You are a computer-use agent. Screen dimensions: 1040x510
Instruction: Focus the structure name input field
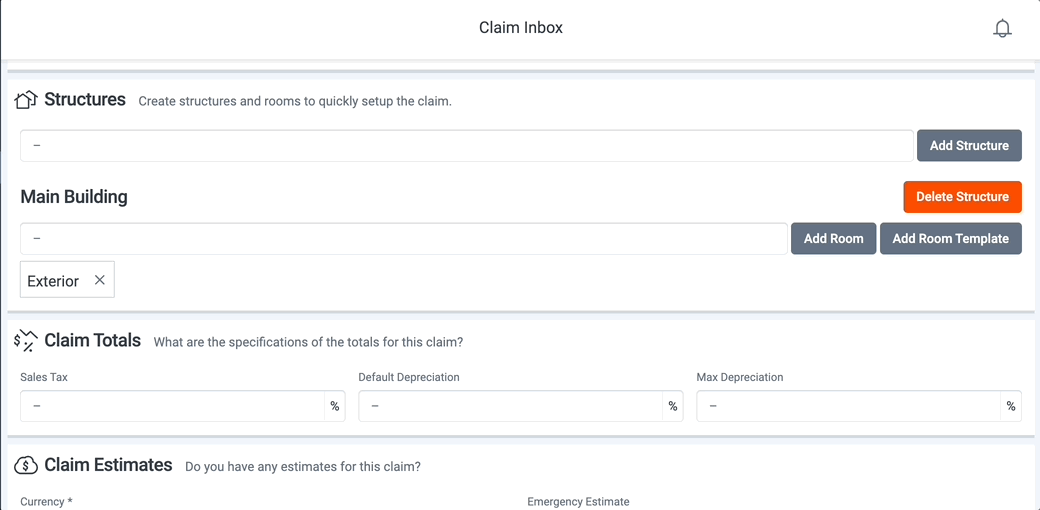click(467, 145)
